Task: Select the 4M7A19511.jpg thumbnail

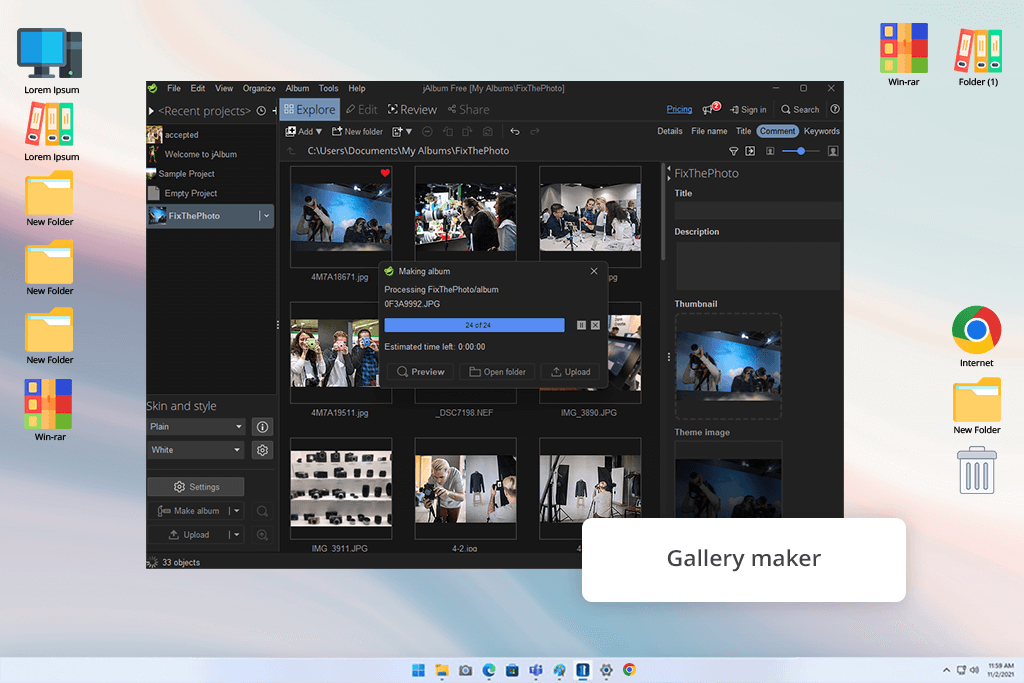Action: click(x=341, y=353)
